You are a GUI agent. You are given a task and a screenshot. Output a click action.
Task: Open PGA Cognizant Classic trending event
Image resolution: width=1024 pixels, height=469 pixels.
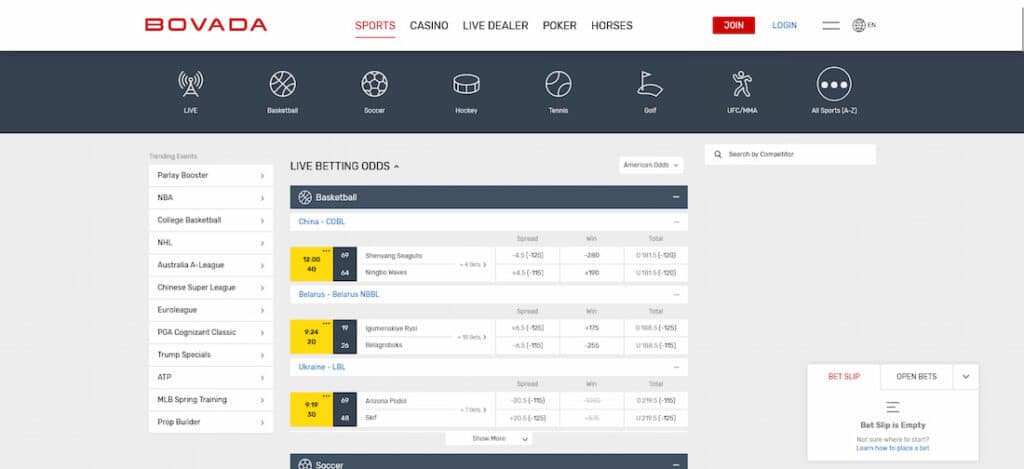[211, 332]
